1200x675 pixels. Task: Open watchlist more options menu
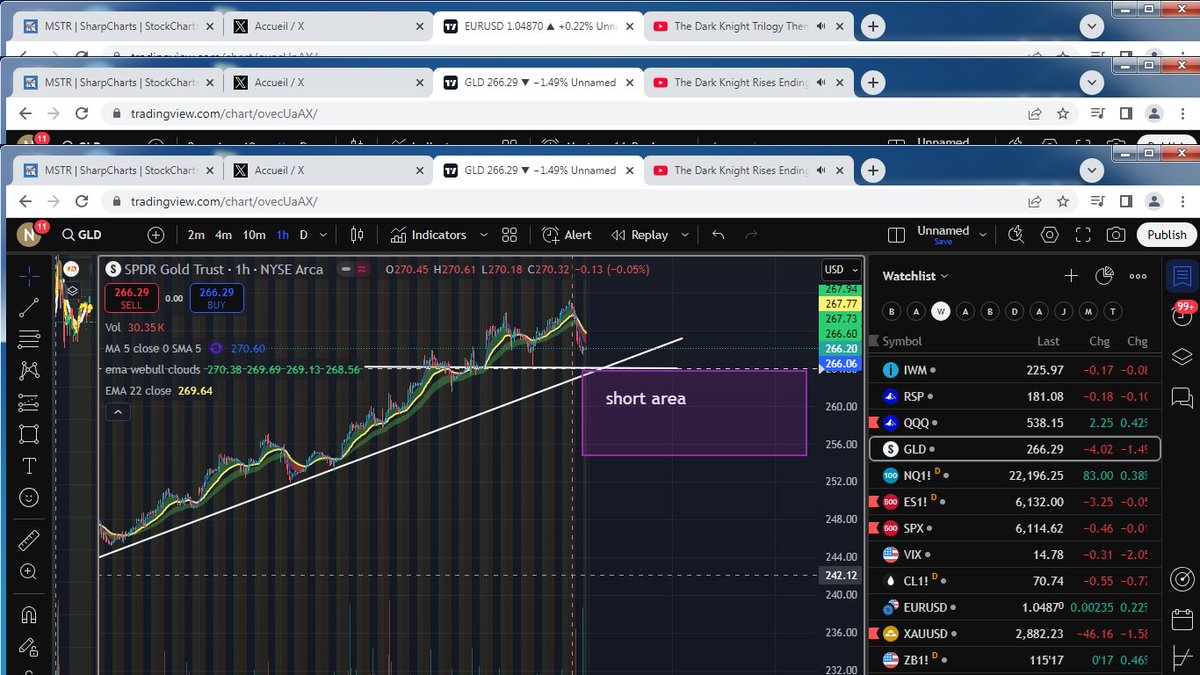[x=1138, y=276]
